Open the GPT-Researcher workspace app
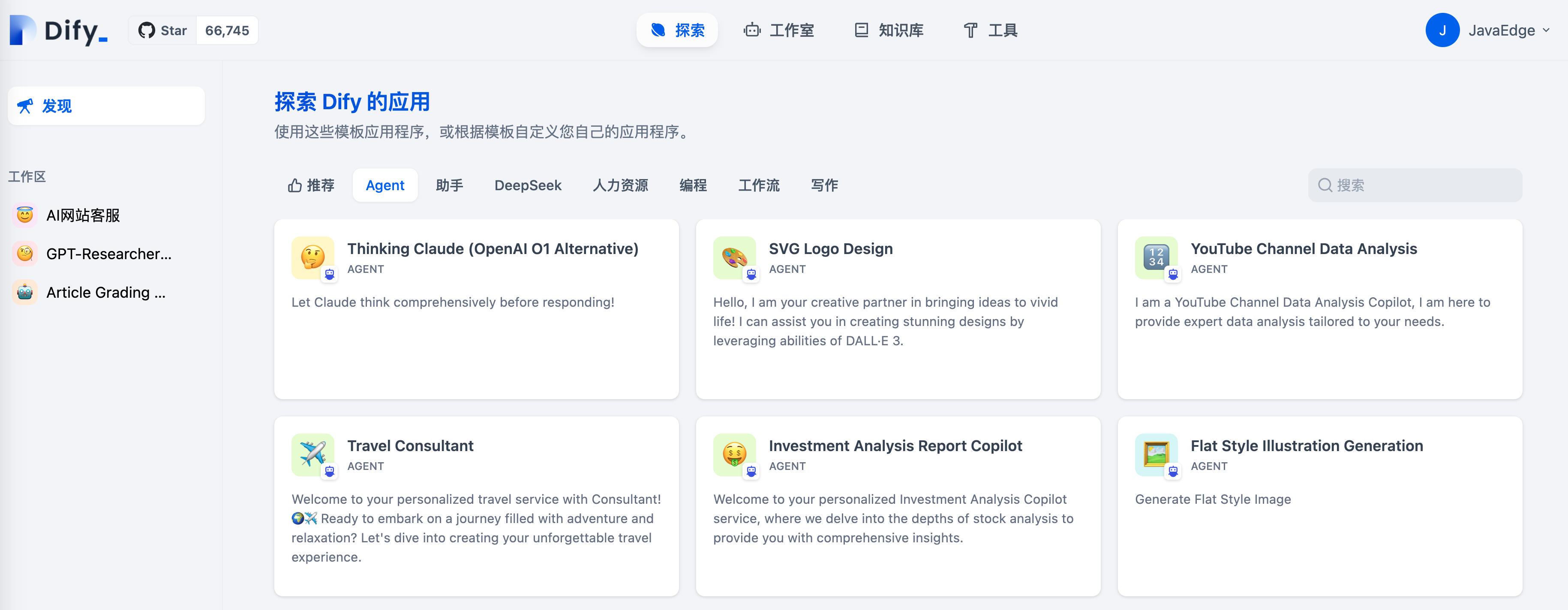This screenshot has width=1568, height=610. (x=108, y=254)
